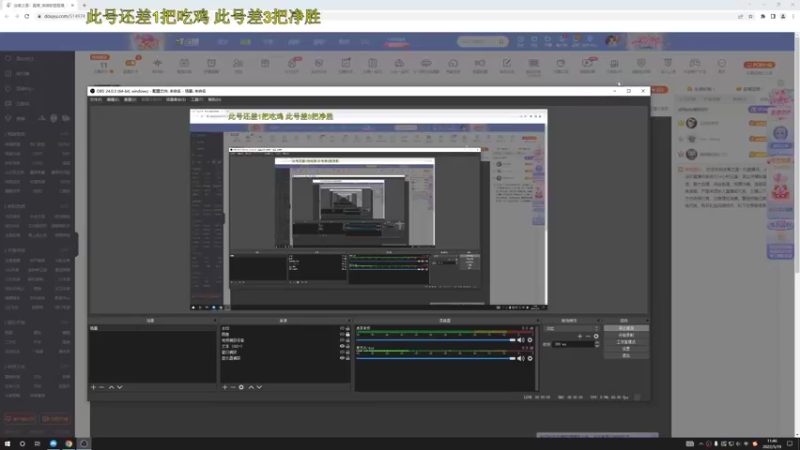Click 停止推流 button in OBS controls
Image resolution: width=800 pixels, height=450 pixels.
tap(627, 329)
